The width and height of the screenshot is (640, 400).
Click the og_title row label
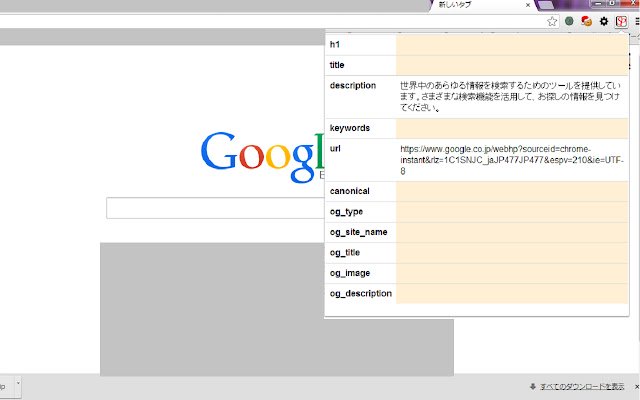(345, 253)
